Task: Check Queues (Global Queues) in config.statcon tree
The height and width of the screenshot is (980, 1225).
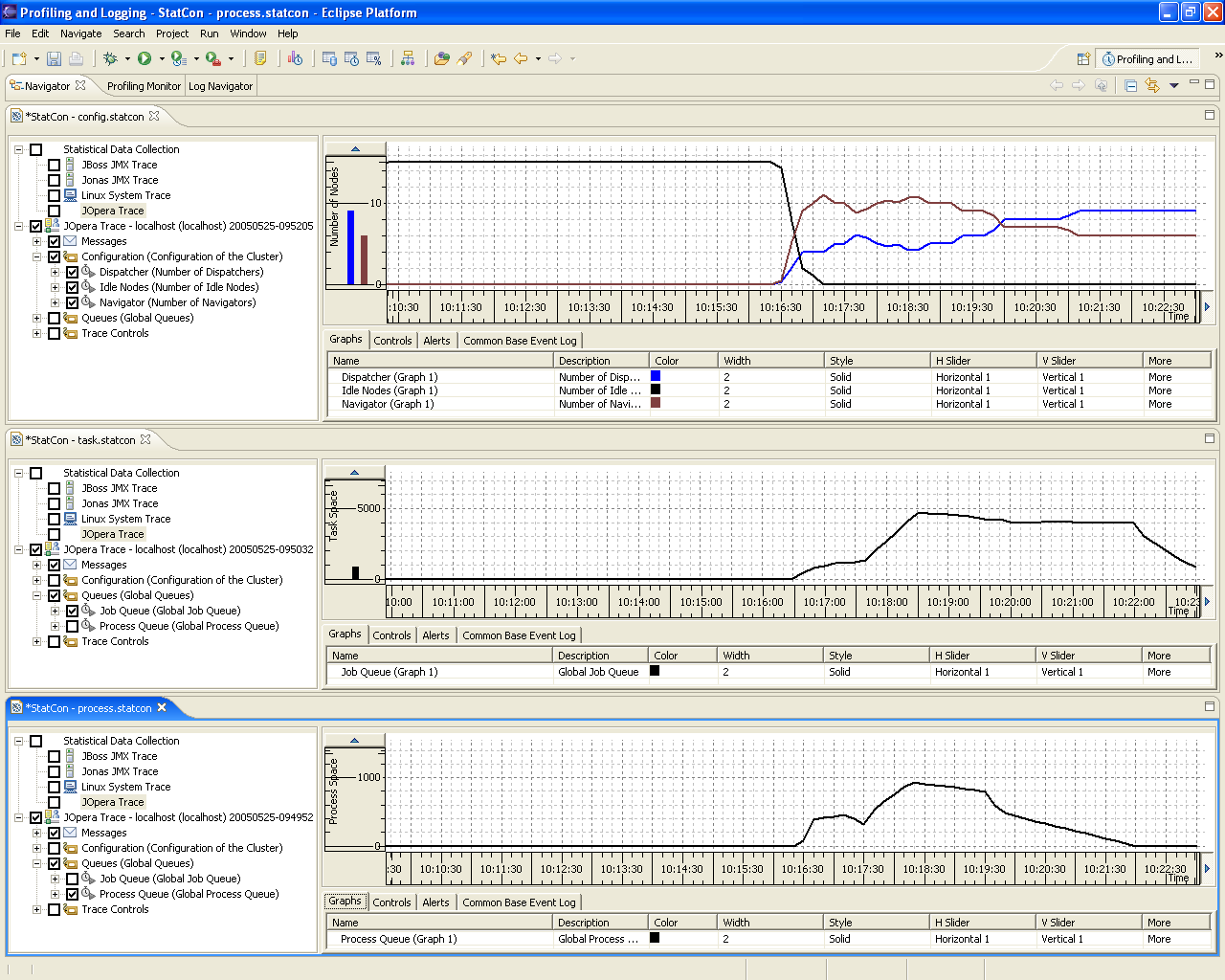Action: pos(54,318)
